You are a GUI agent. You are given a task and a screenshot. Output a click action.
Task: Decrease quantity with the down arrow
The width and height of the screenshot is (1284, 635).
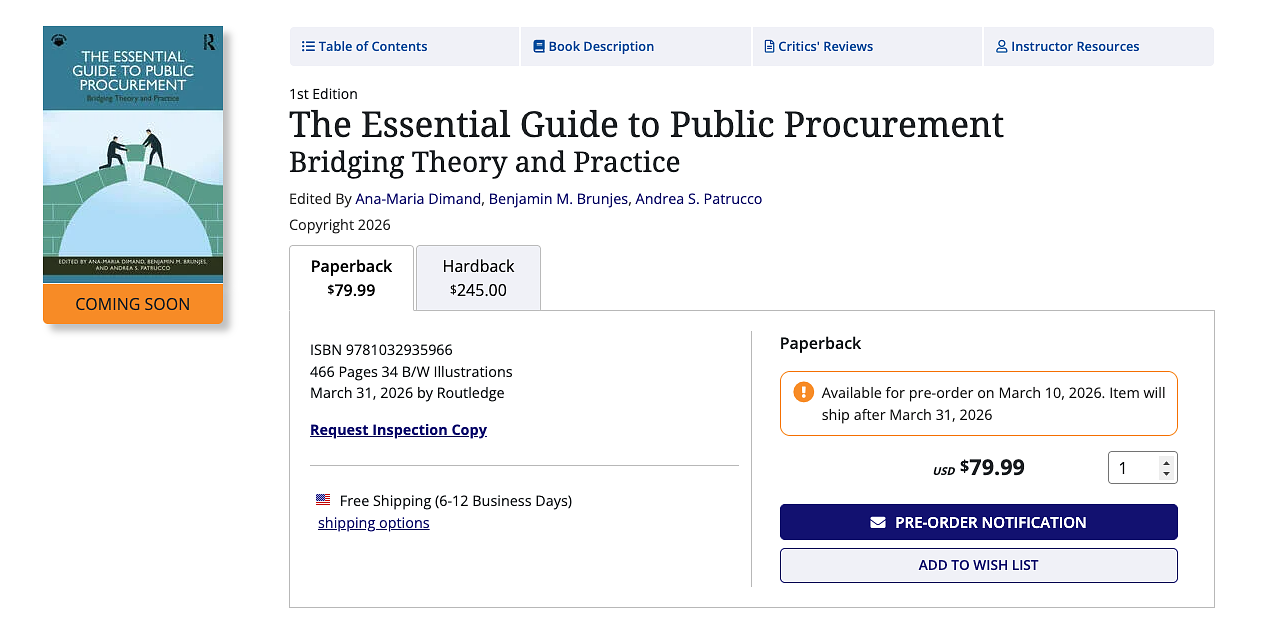pyautogui.click(x=1166, y=474)
